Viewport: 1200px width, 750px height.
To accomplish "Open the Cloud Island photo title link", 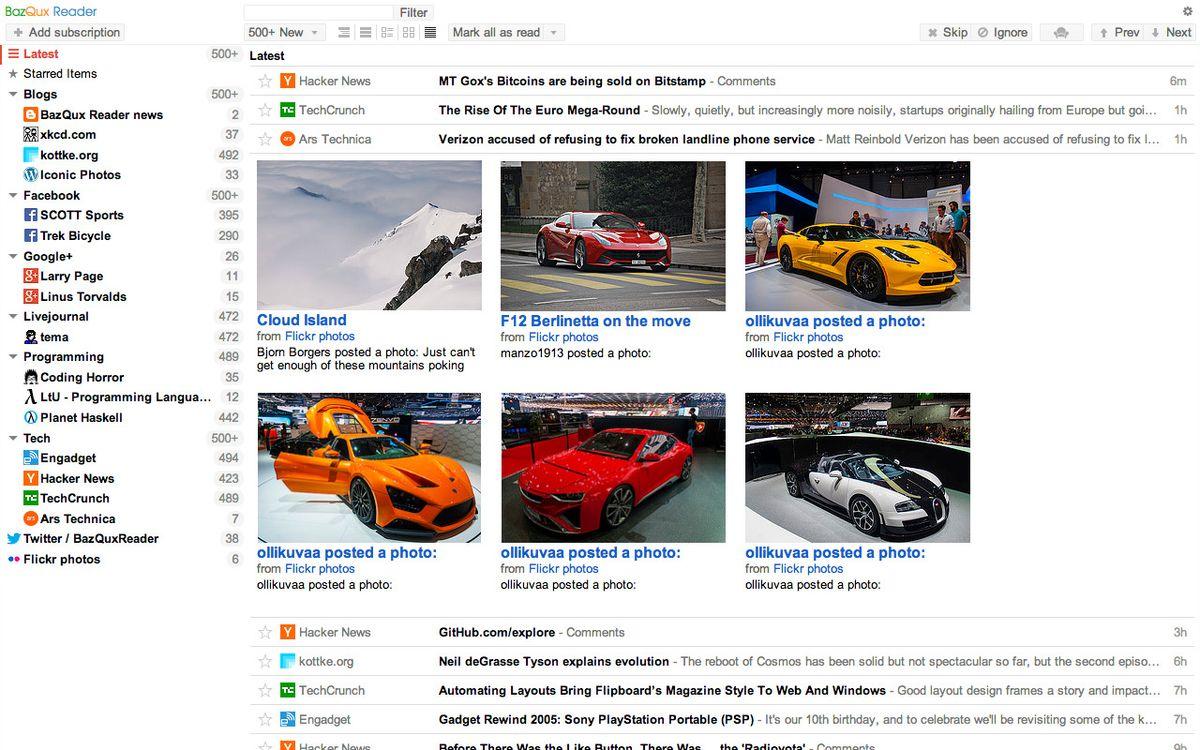I will coord(302,320).
